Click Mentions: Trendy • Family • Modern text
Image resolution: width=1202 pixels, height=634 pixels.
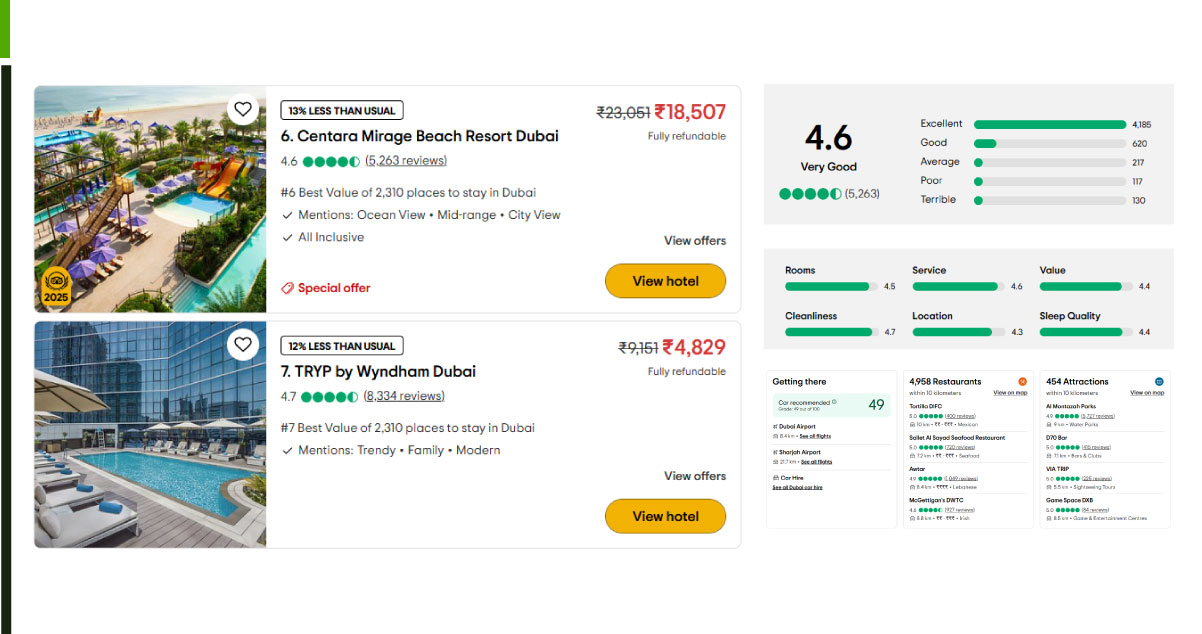tap(399, 451)
